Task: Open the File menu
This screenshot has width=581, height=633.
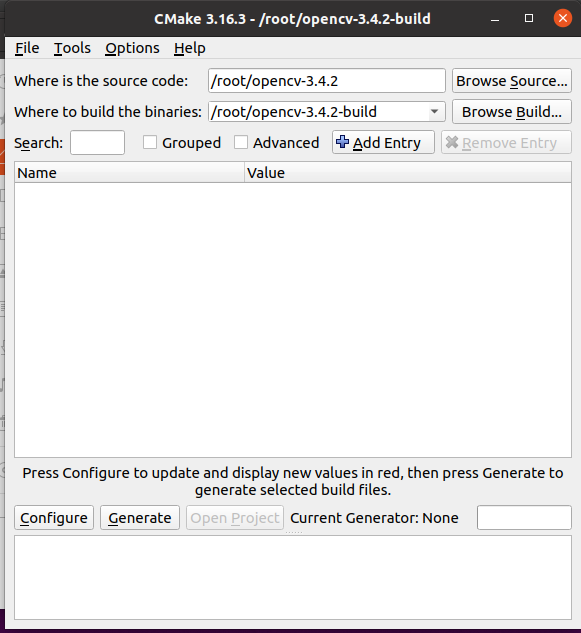Action: (27, 48)
